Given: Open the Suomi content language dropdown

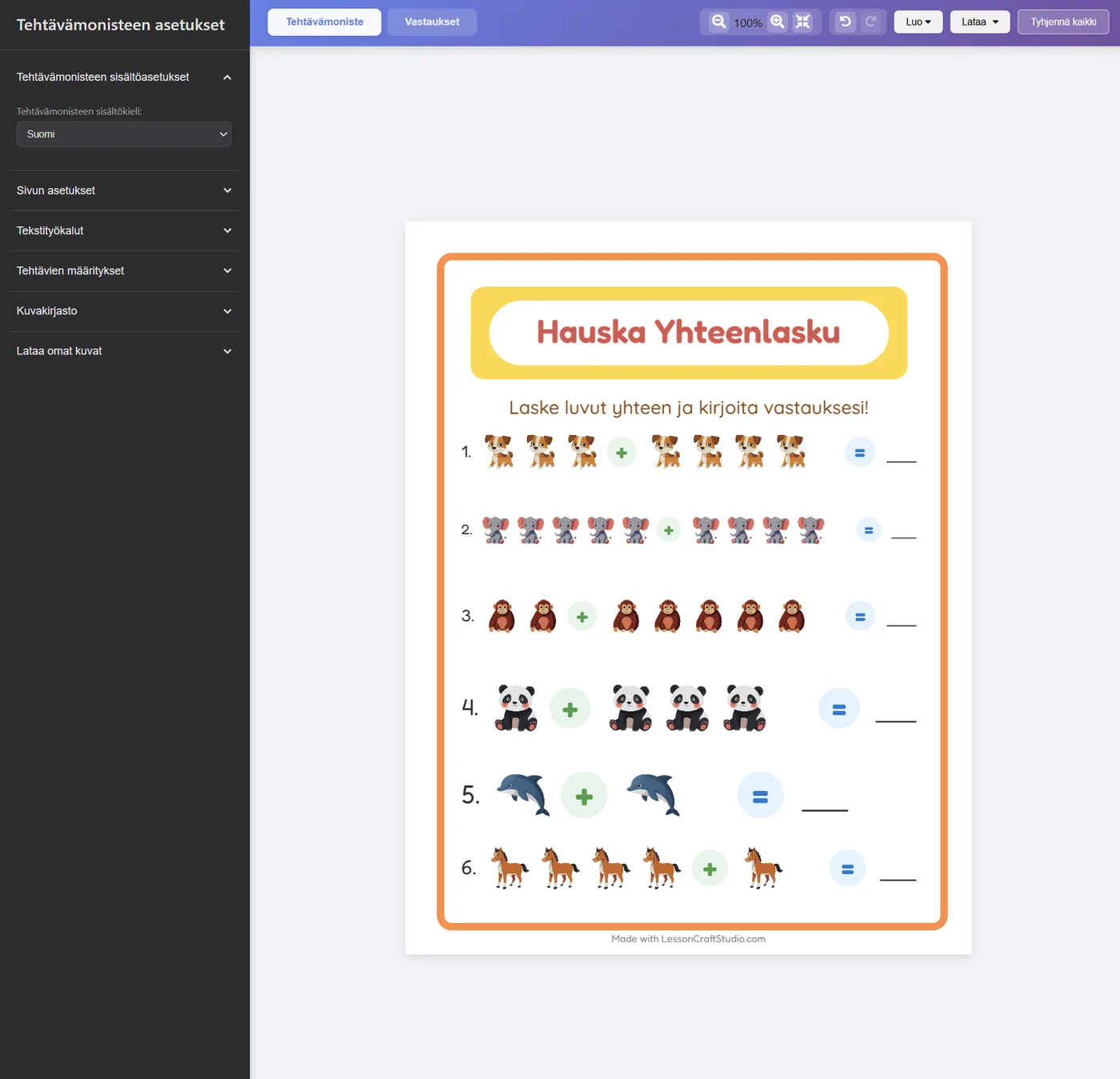Looking at the screenshot, I should 124,134.
